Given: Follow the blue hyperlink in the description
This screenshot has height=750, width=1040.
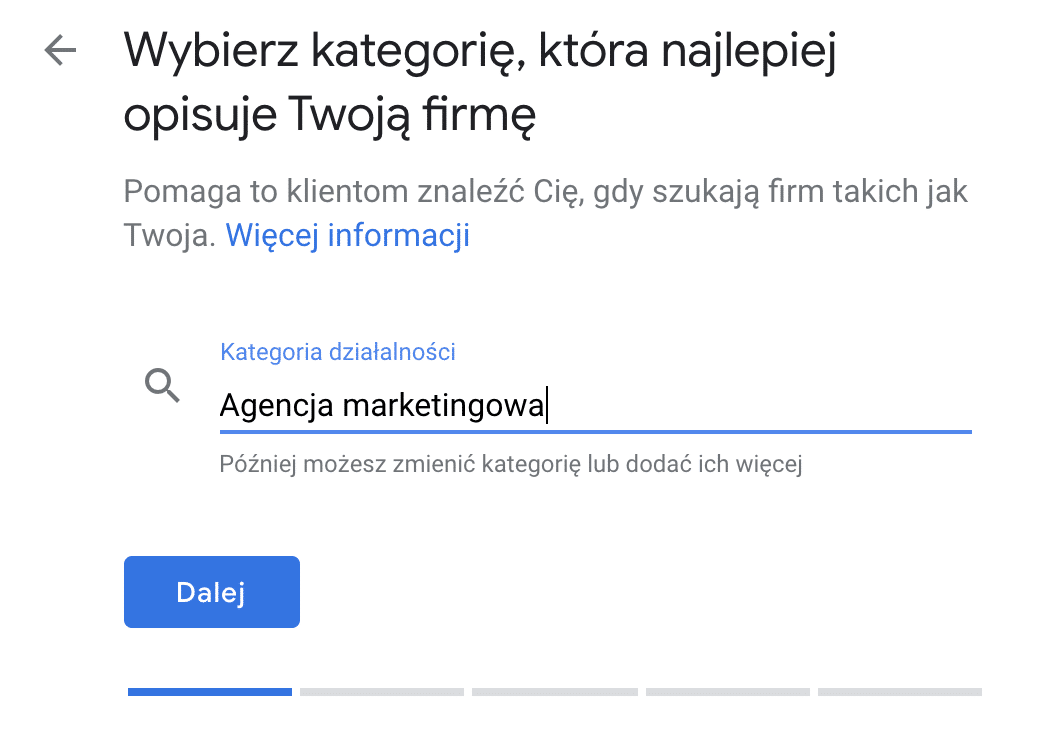Looking at the screenshot, I should (347, 235).
